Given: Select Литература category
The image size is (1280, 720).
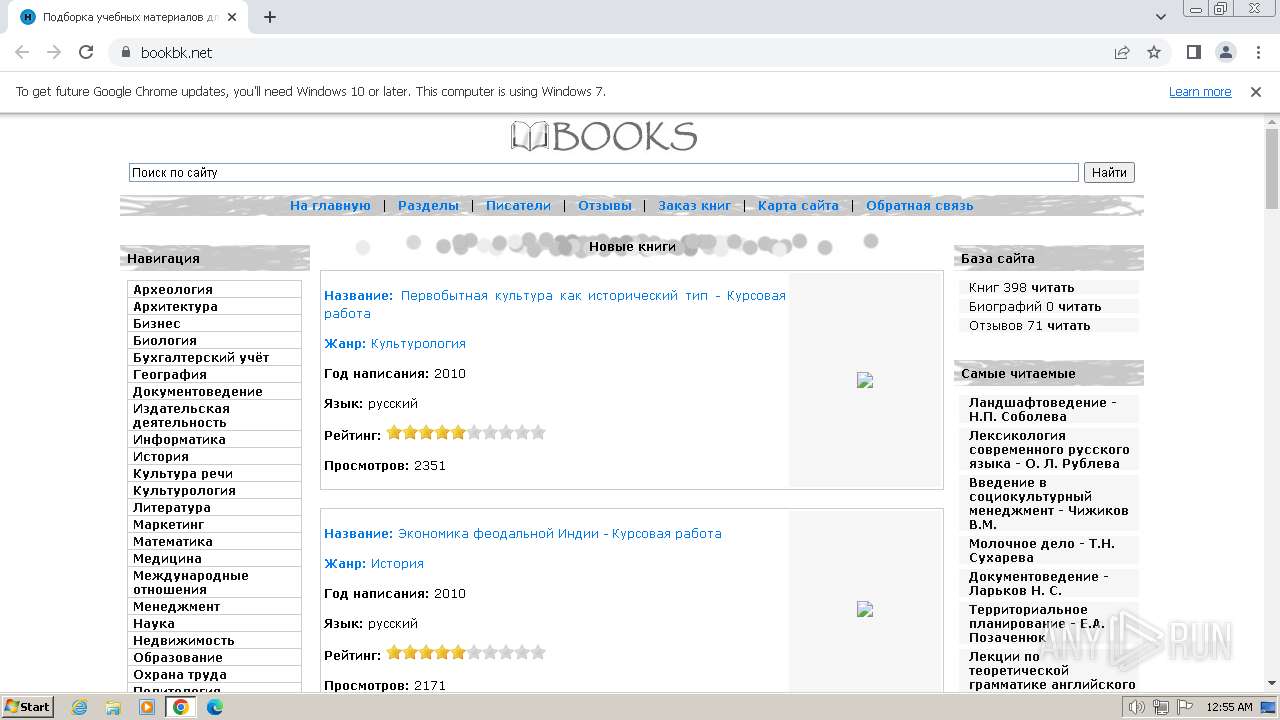Looking at the screenshot, I should (172, 507).
